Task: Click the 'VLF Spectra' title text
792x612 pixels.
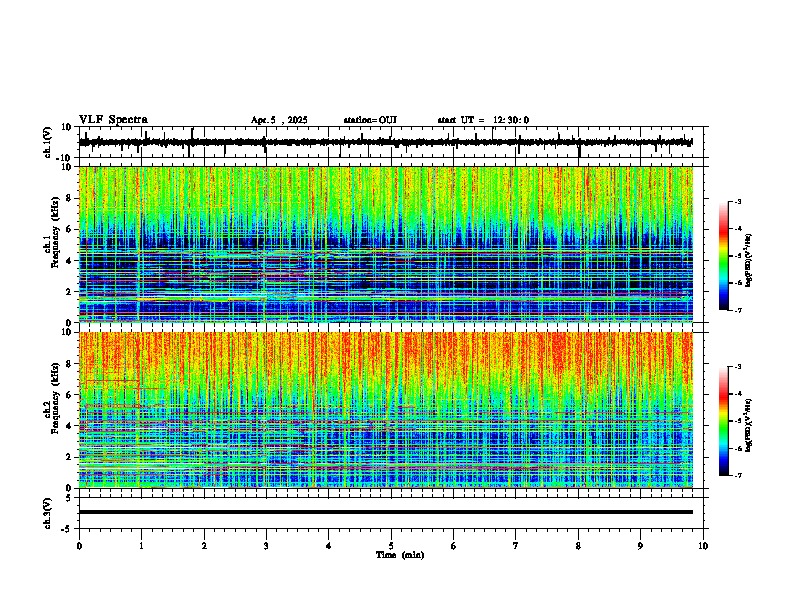Action: coord(113,120)
